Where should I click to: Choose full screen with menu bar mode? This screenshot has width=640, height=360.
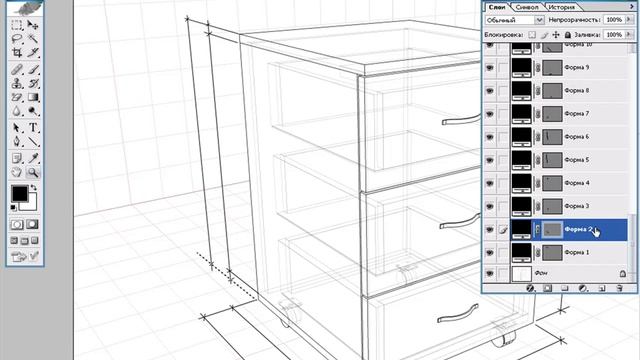click(x=24, y=240)
